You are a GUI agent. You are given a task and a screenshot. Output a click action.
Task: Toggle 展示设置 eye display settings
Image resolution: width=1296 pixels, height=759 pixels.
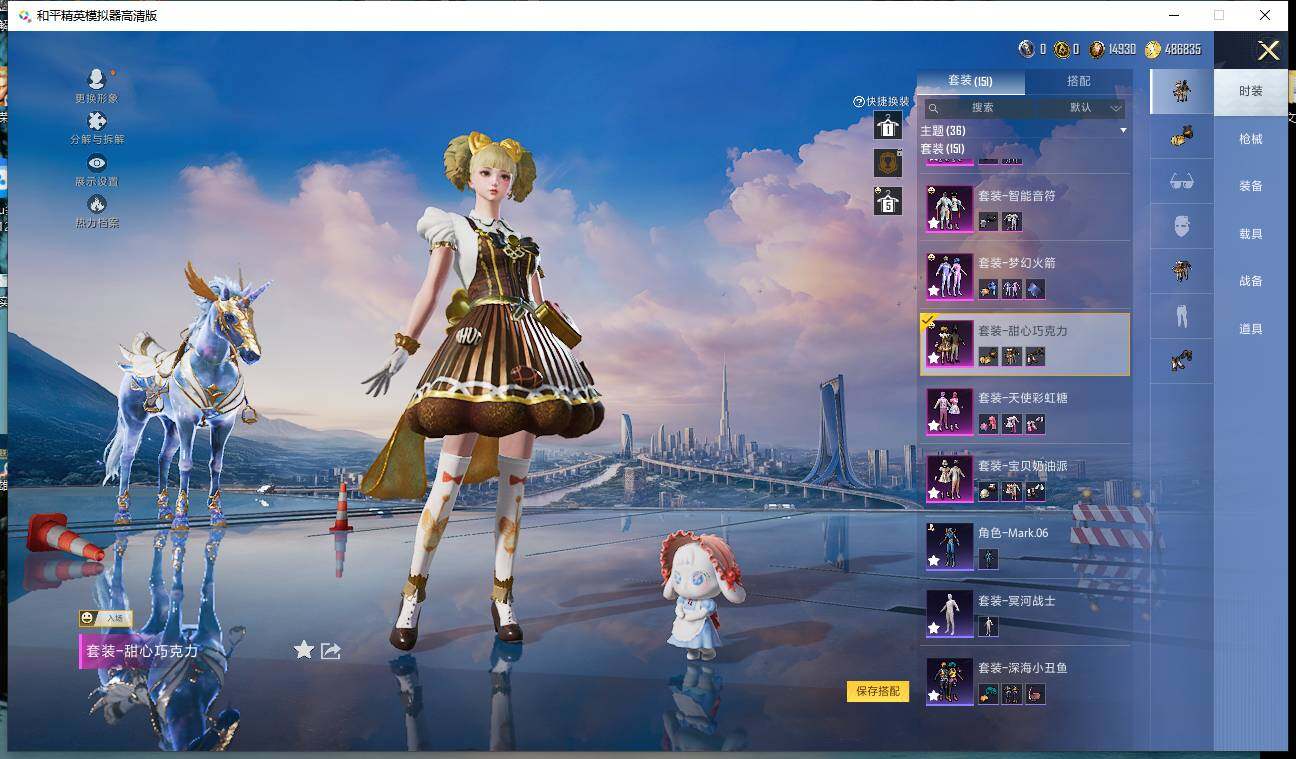point(97,164)
